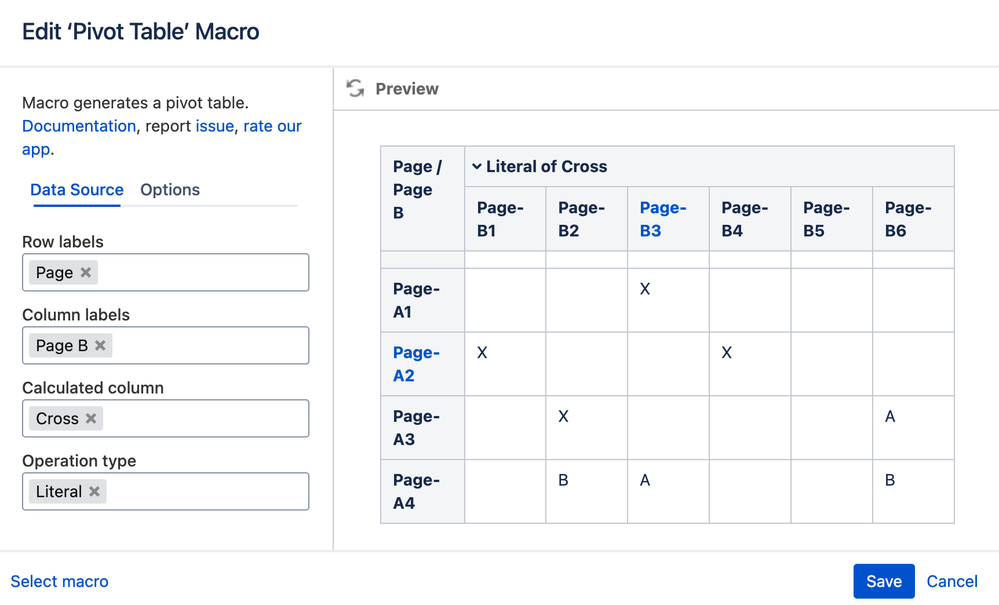Open the Page-B3 column header link
This screenshot has width=999, height=605.
point(663,219)
